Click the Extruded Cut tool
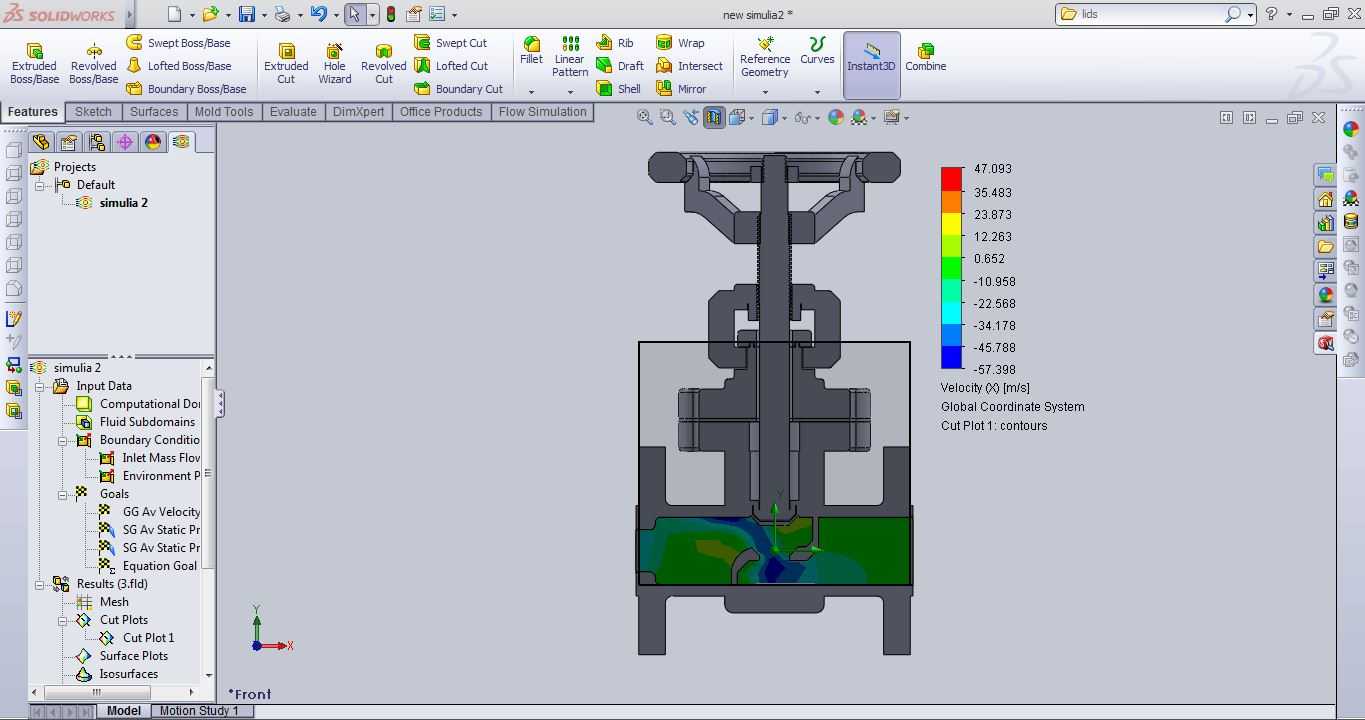Viewport: 1365px width, 720px height. click(x=286, y=65)
